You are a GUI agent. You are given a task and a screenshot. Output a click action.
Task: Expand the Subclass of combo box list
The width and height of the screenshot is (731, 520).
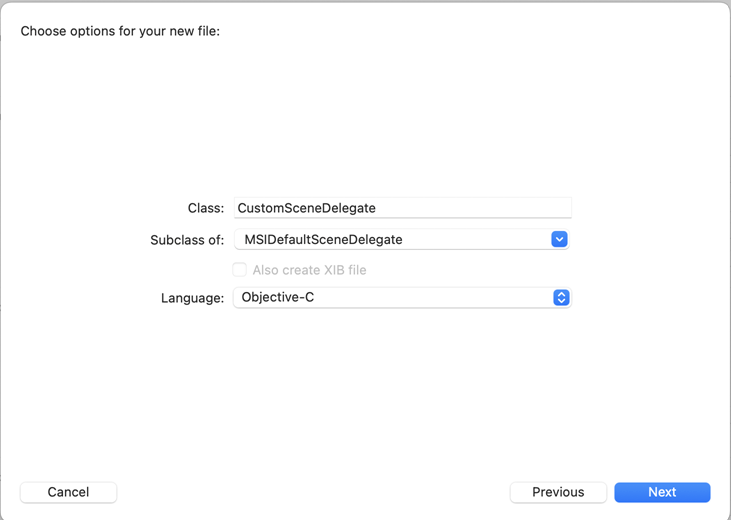(x=560, y=239)
